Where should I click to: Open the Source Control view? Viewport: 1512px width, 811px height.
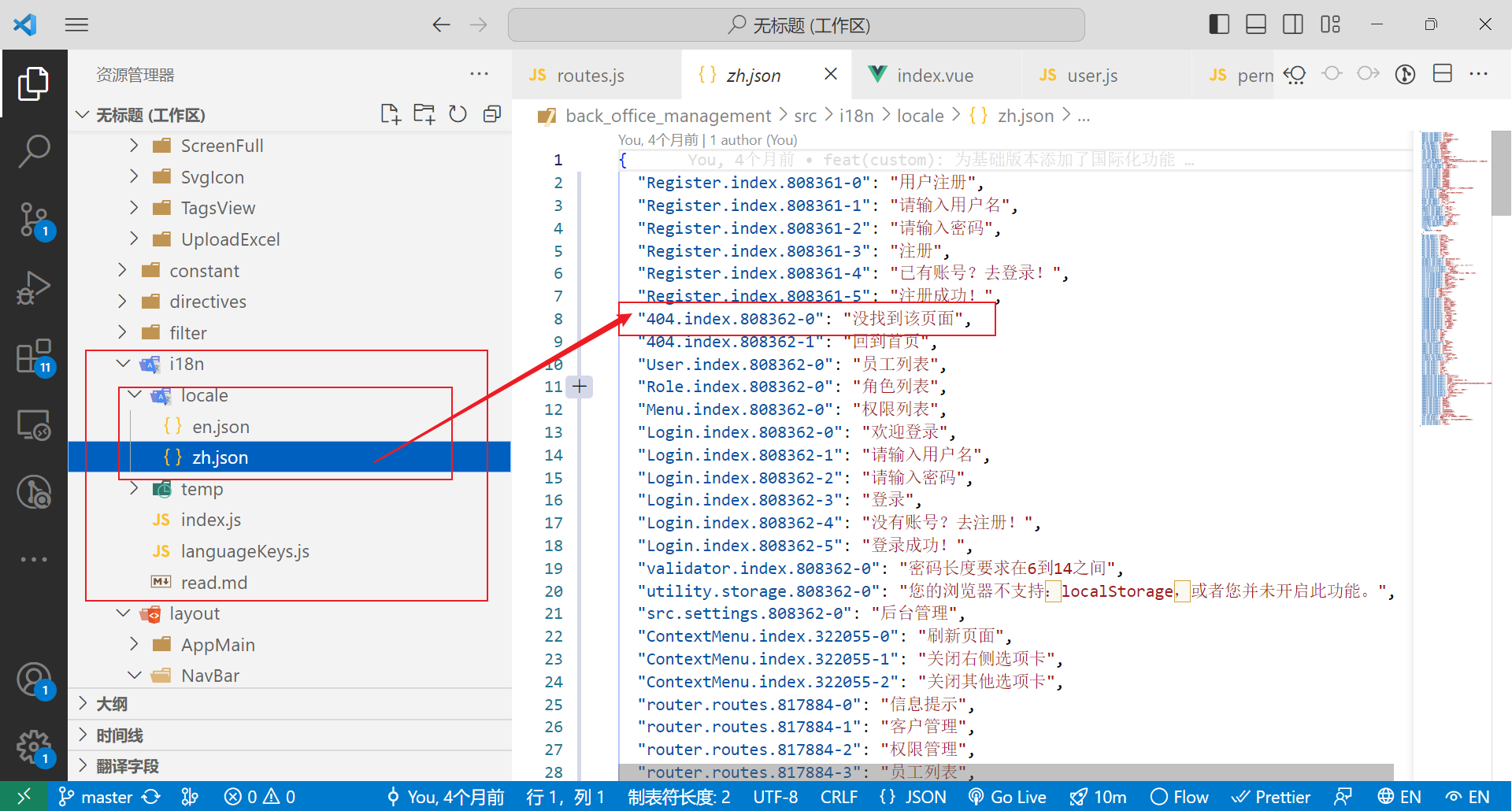coord(34,219)
